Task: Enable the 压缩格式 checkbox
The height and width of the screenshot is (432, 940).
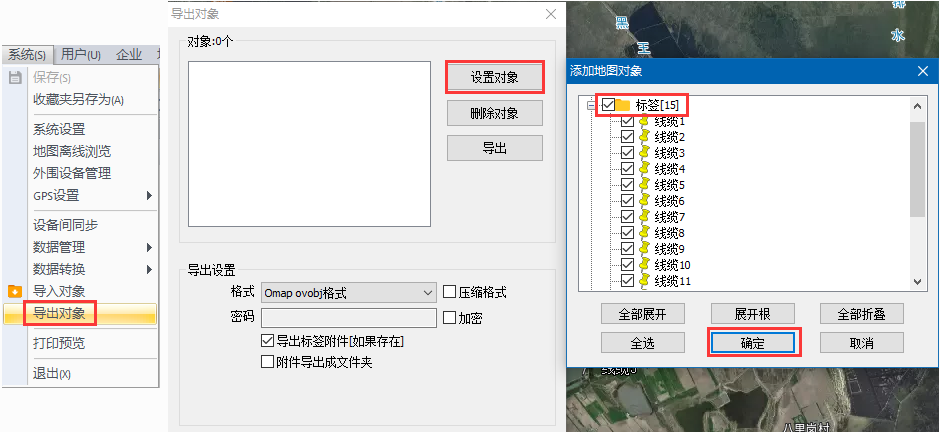Action: 450,293
